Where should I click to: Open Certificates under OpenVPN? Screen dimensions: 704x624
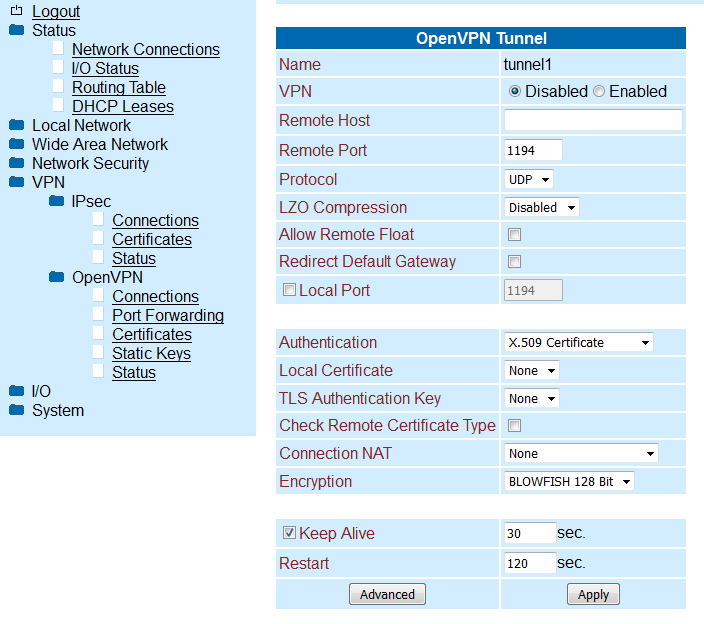click(152, 334)
